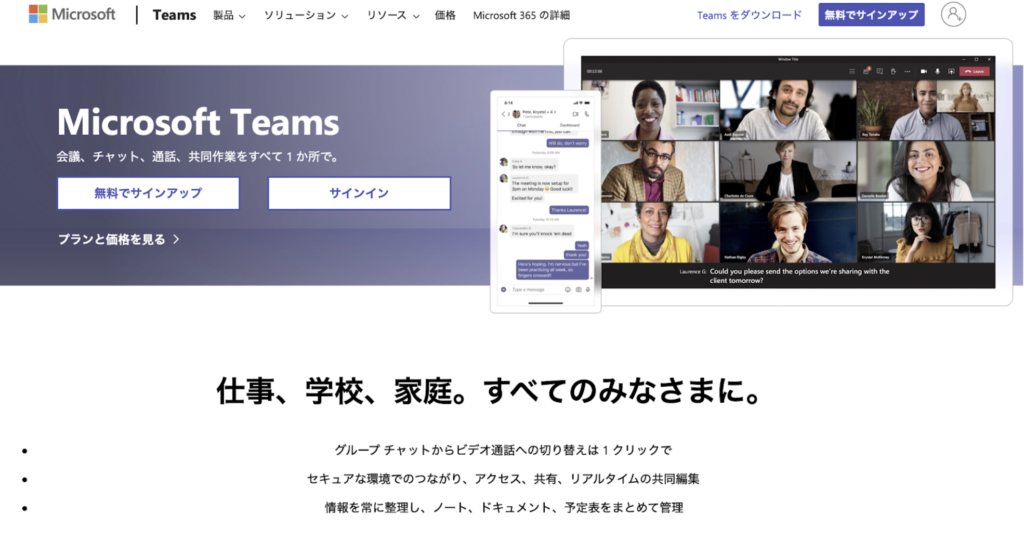1024x554 pixels.
Task: Click bullet text セキュアな環境でのつながり
Action: click(503, 479)
